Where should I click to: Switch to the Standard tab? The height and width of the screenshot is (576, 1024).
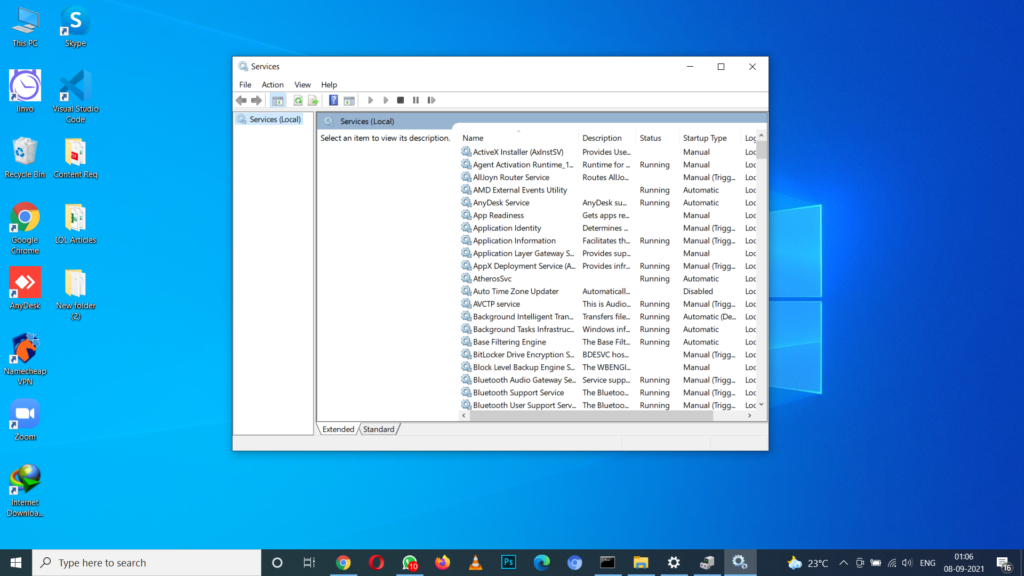pyautogui.click(x=378, y=428)
